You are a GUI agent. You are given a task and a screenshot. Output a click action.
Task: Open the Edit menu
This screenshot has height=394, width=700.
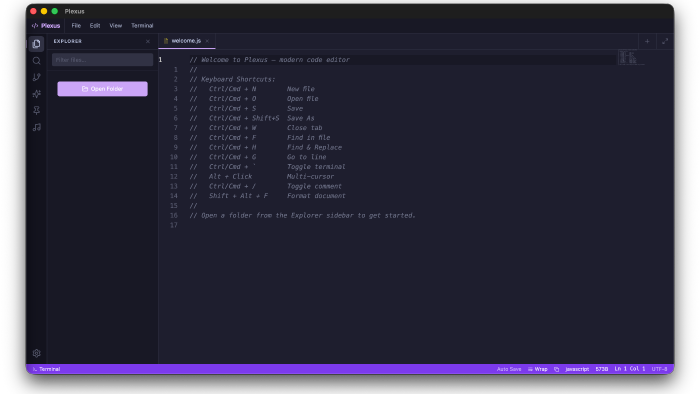coord(95,26)
